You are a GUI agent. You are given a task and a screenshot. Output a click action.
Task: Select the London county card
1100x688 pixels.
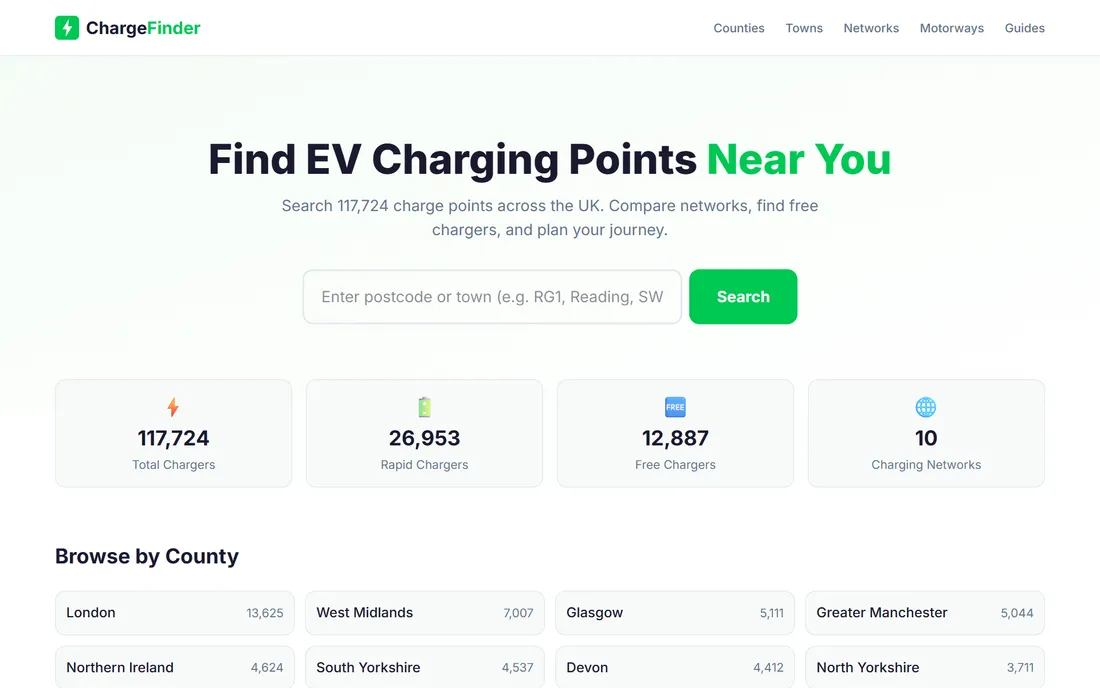pos(175,613)
